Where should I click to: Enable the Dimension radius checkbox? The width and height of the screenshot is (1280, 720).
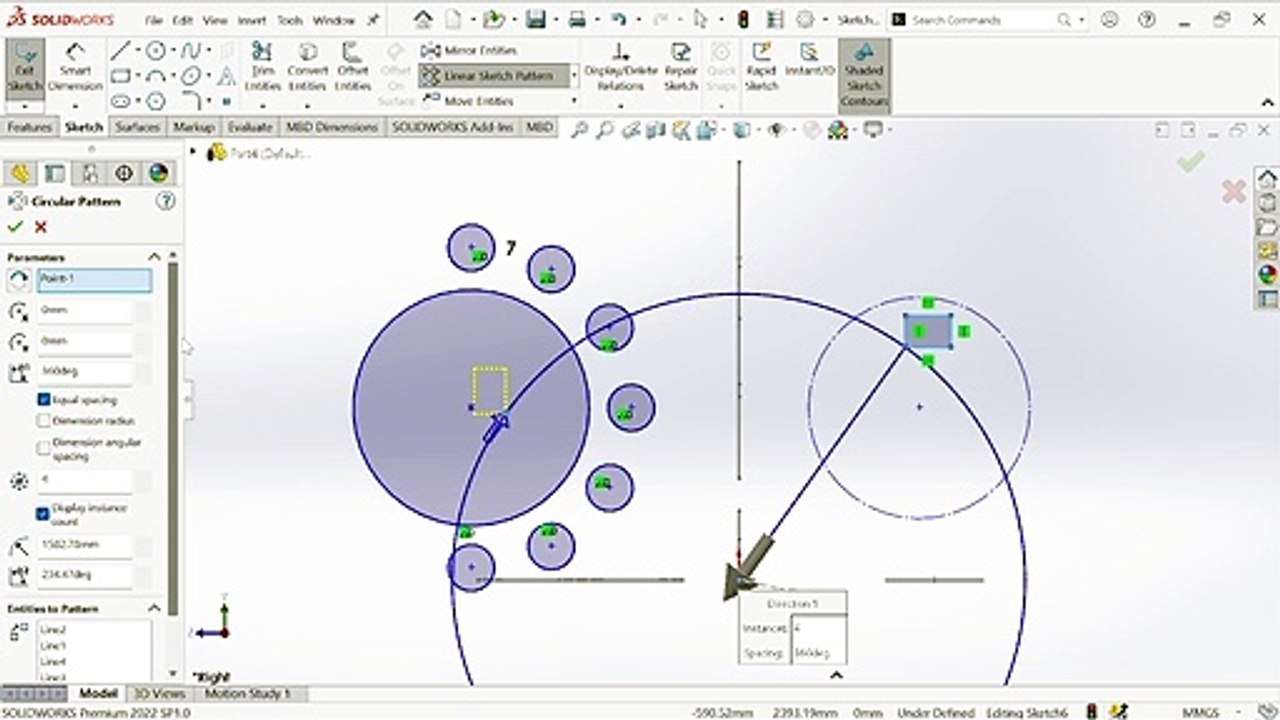44,421
